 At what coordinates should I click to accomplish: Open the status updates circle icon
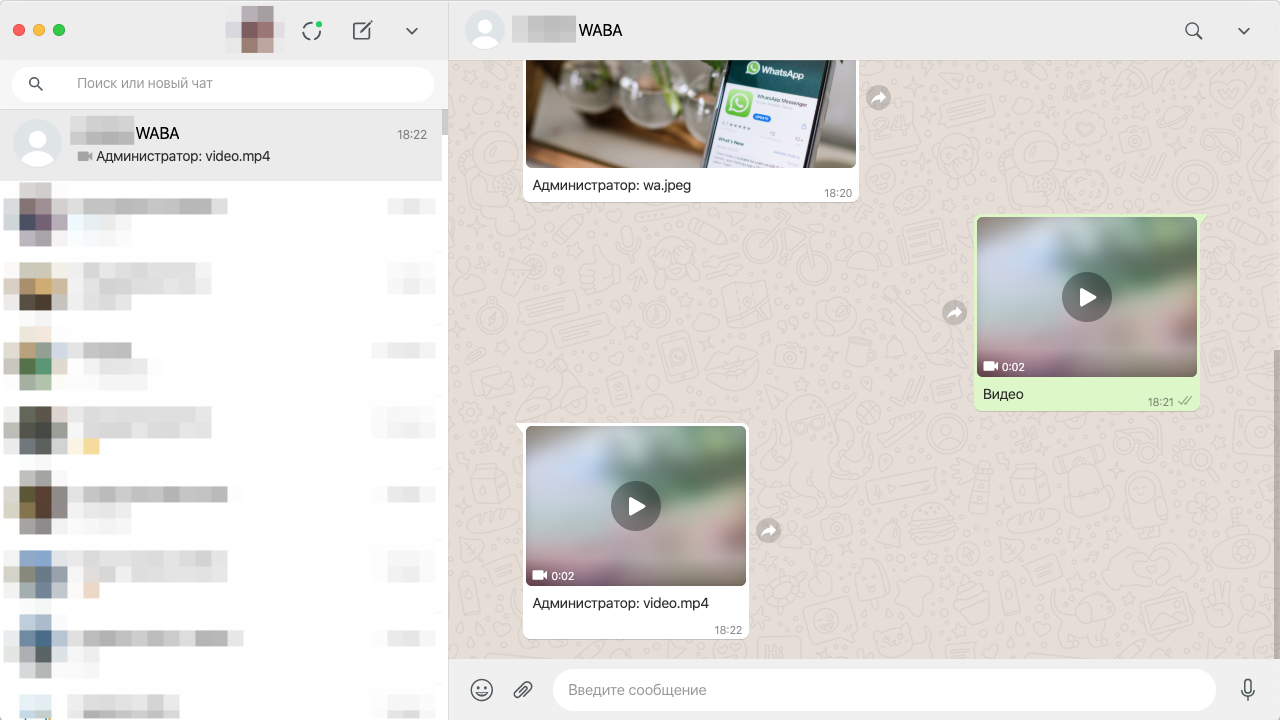click(312, 31)
